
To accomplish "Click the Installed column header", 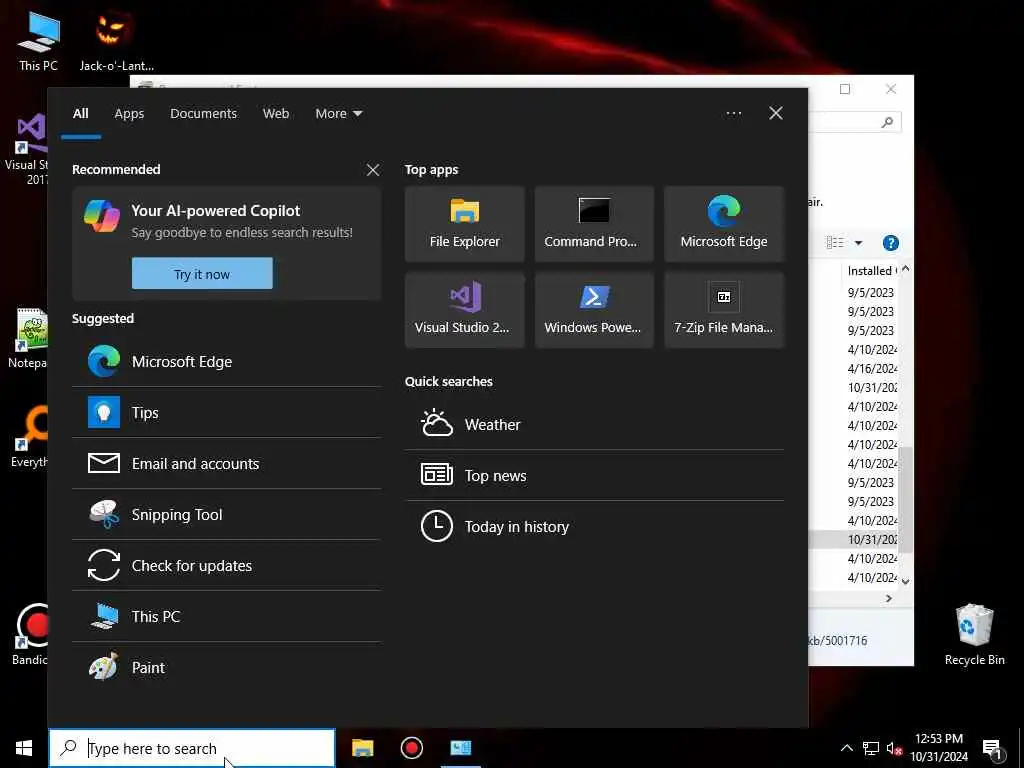I will 871,270.
